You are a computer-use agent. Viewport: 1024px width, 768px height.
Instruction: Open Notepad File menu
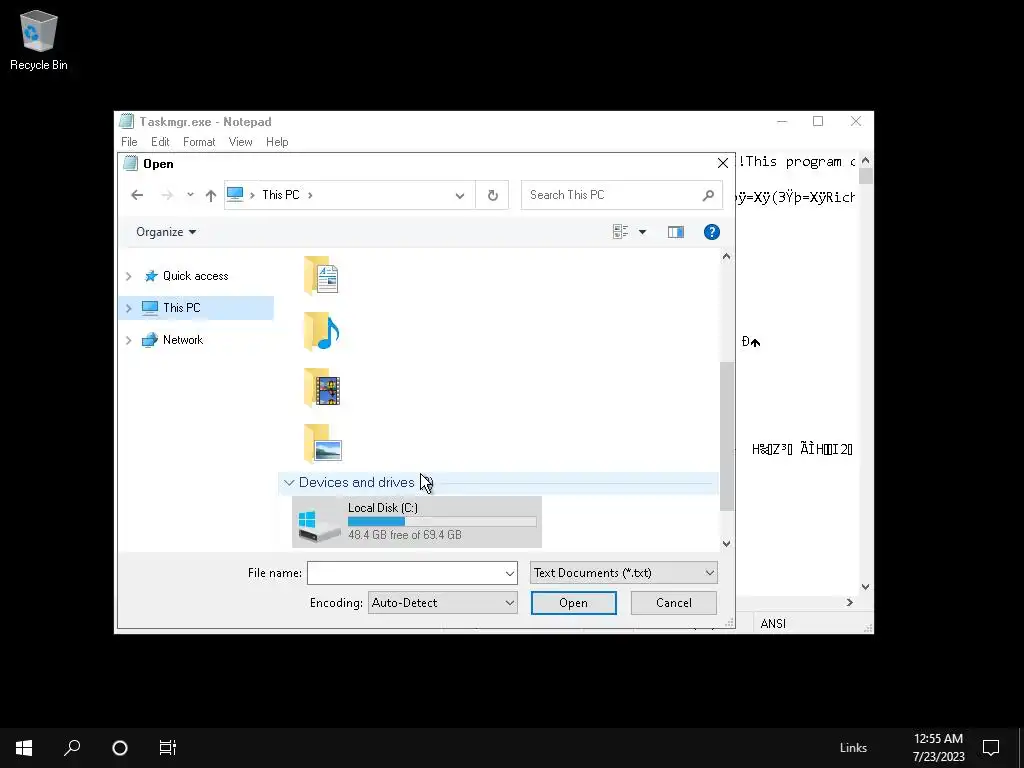pos(129,142)
